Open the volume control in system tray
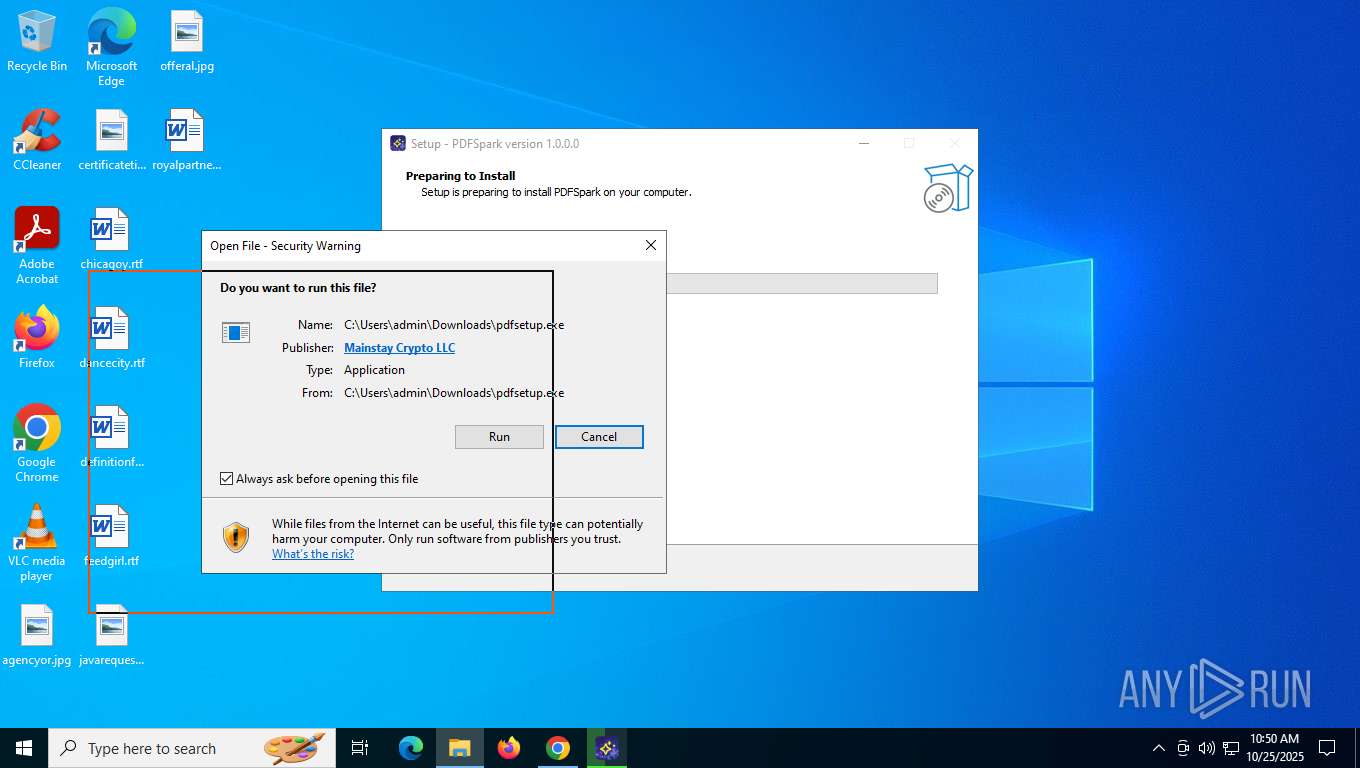This screenshot has height=768, width=1360. coord(1207,748)
